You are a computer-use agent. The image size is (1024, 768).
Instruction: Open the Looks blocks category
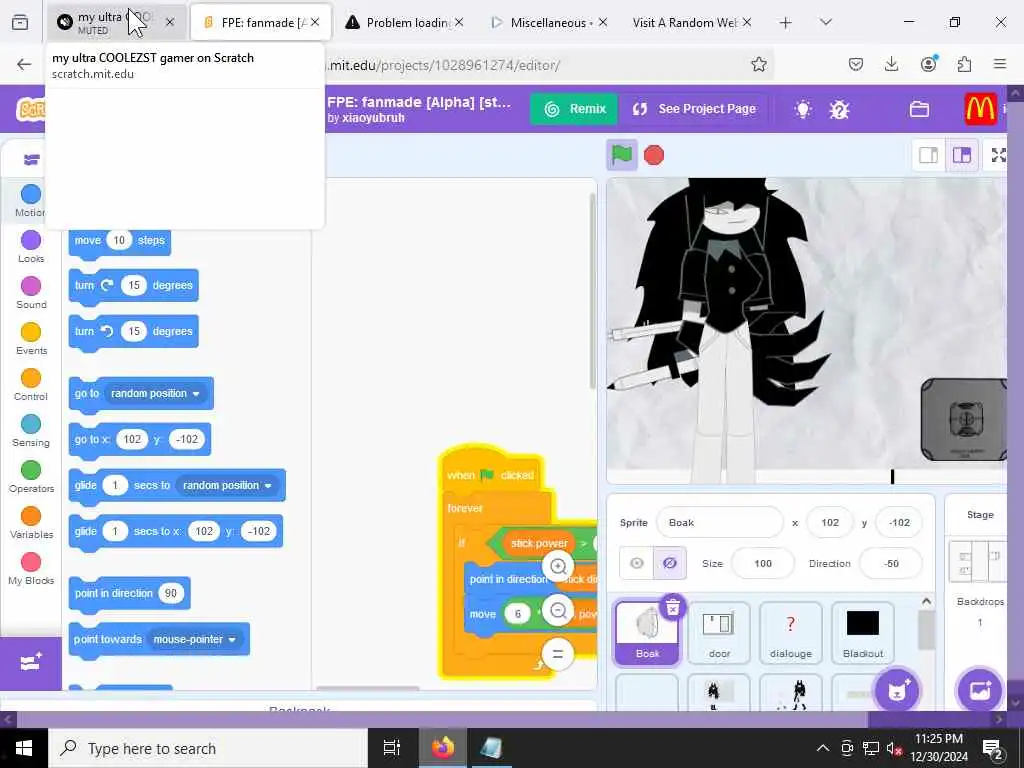pyautogui.click(x=31, y=247)
